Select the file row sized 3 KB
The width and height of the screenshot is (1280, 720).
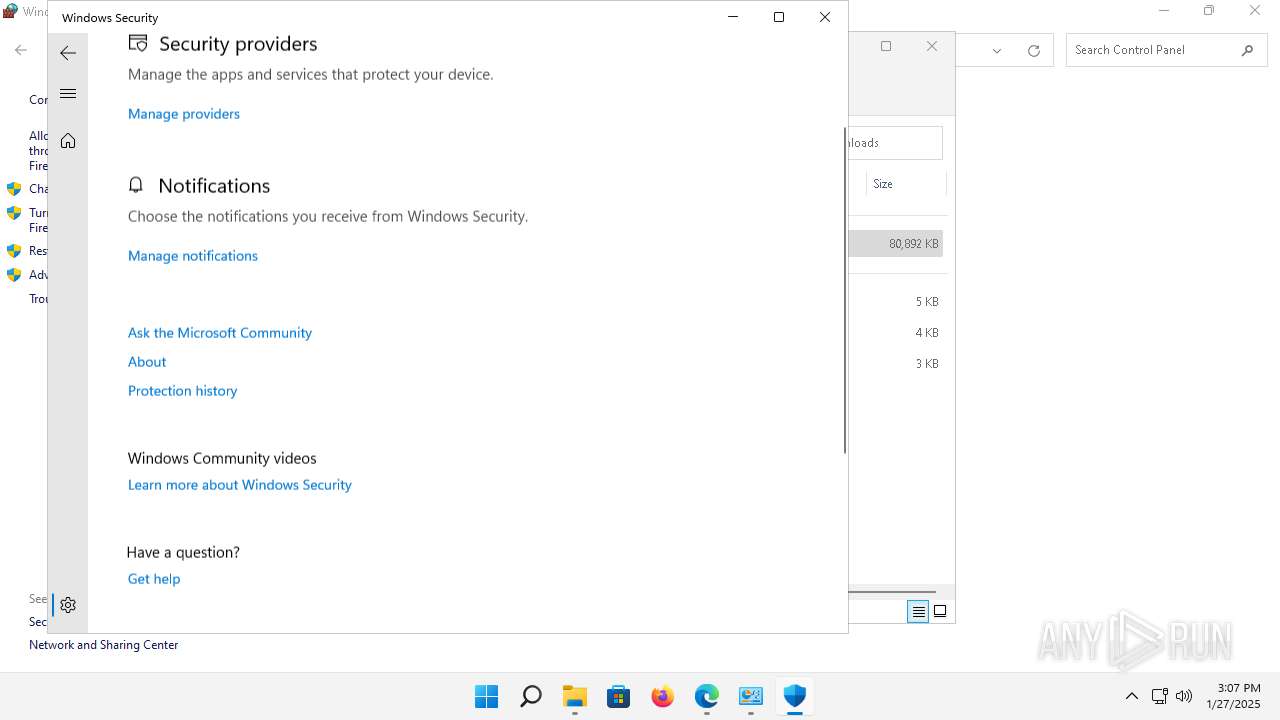coord(896,364)
